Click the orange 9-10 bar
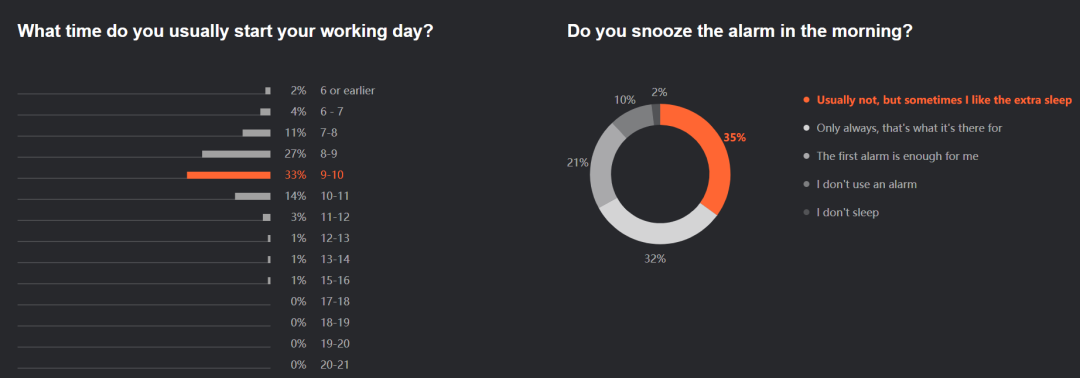The image size is (1080, 378). 229,175
